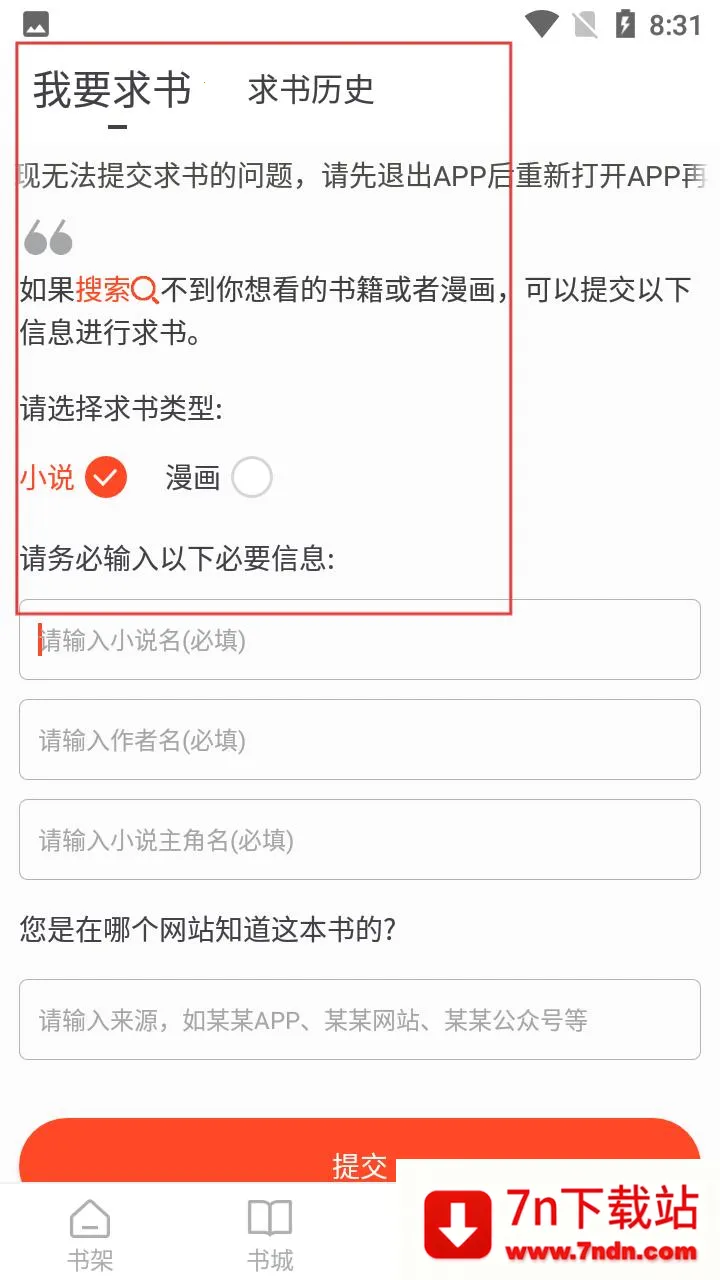Switch to the 求书历史 tab
Screen dimensions: 720x1280
[310, 92]
